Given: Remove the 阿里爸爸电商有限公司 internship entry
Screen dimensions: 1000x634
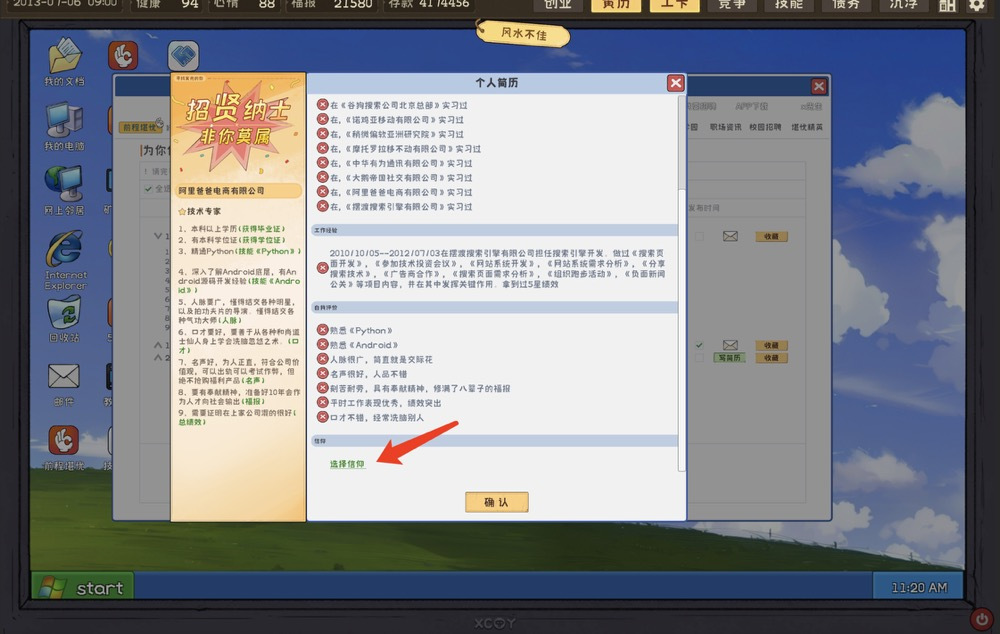Looking at the screenshot, I should click(x=323, y=191).
